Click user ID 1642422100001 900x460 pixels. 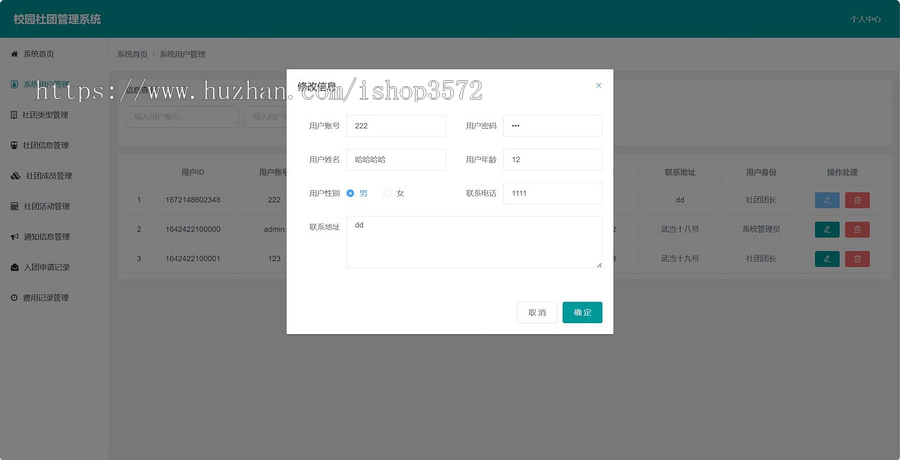(x=193, y=259)
